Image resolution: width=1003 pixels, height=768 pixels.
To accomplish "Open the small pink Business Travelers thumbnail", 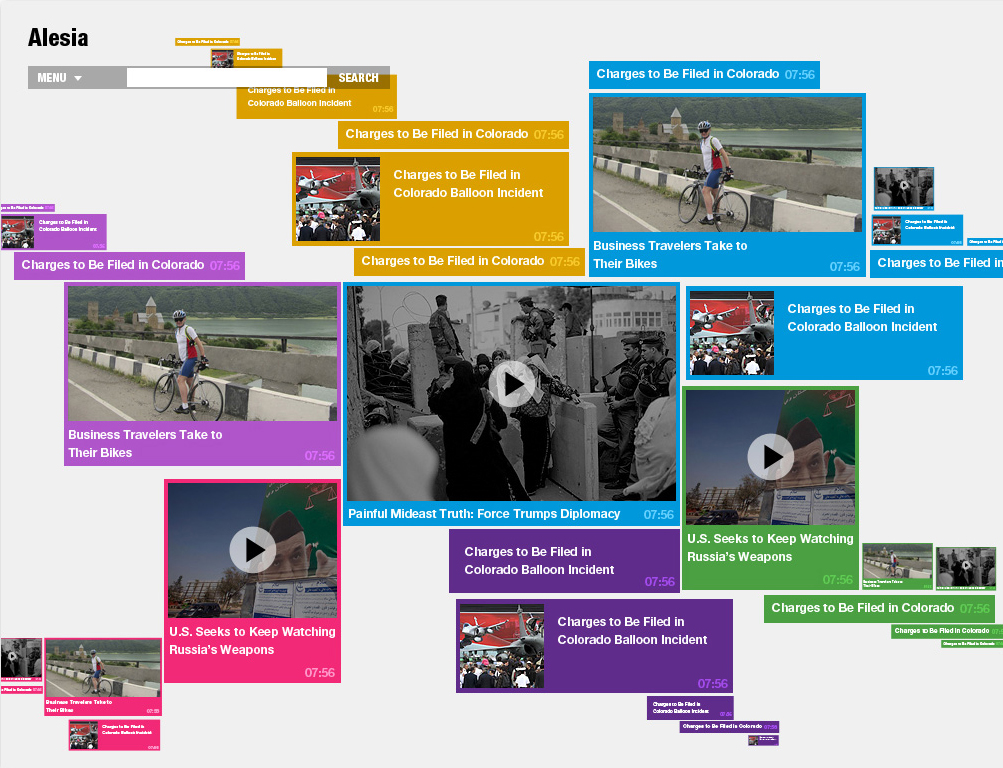I will (102, 670).
